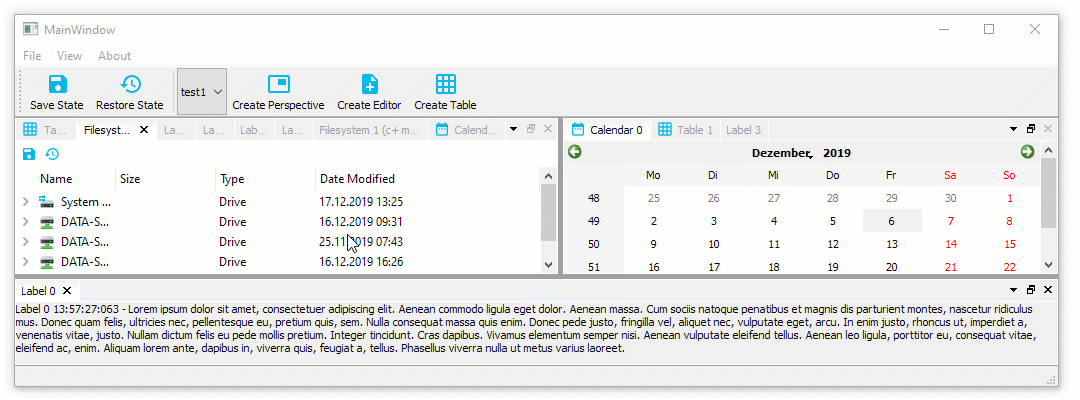Select December 13 in the calendar

pyautogui.click(x=891, y=244)
